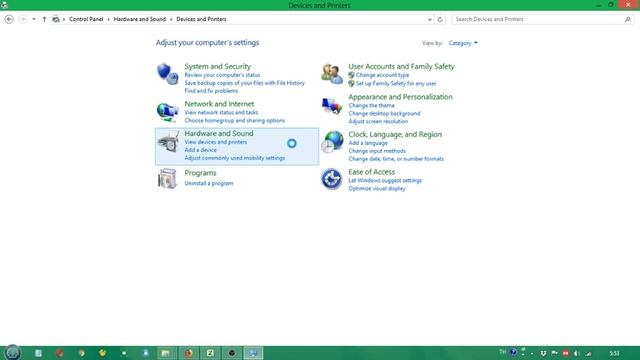Screen dimensions: 640x360
Task: Click Find and fix problems link
Action: point(211,91)
